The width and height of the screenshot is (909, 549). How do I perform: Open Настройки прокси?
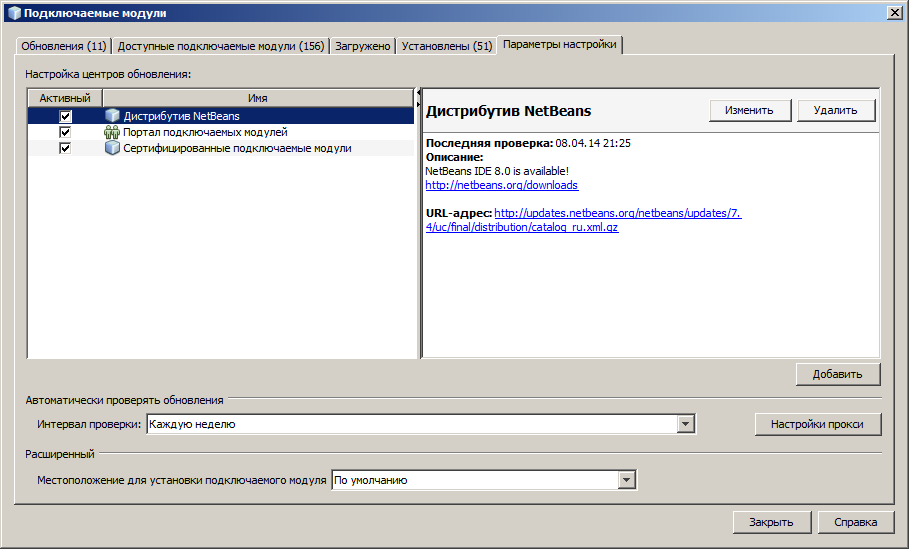(x=817, y=424)
